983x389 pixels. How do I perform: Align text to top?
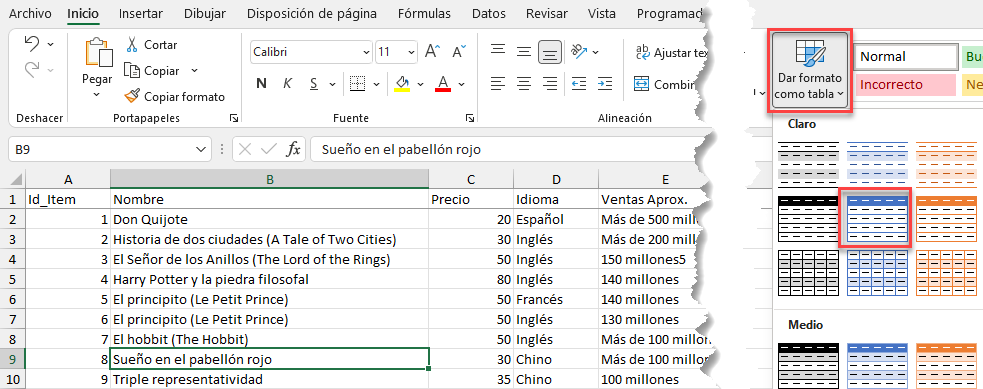point(498,51)
